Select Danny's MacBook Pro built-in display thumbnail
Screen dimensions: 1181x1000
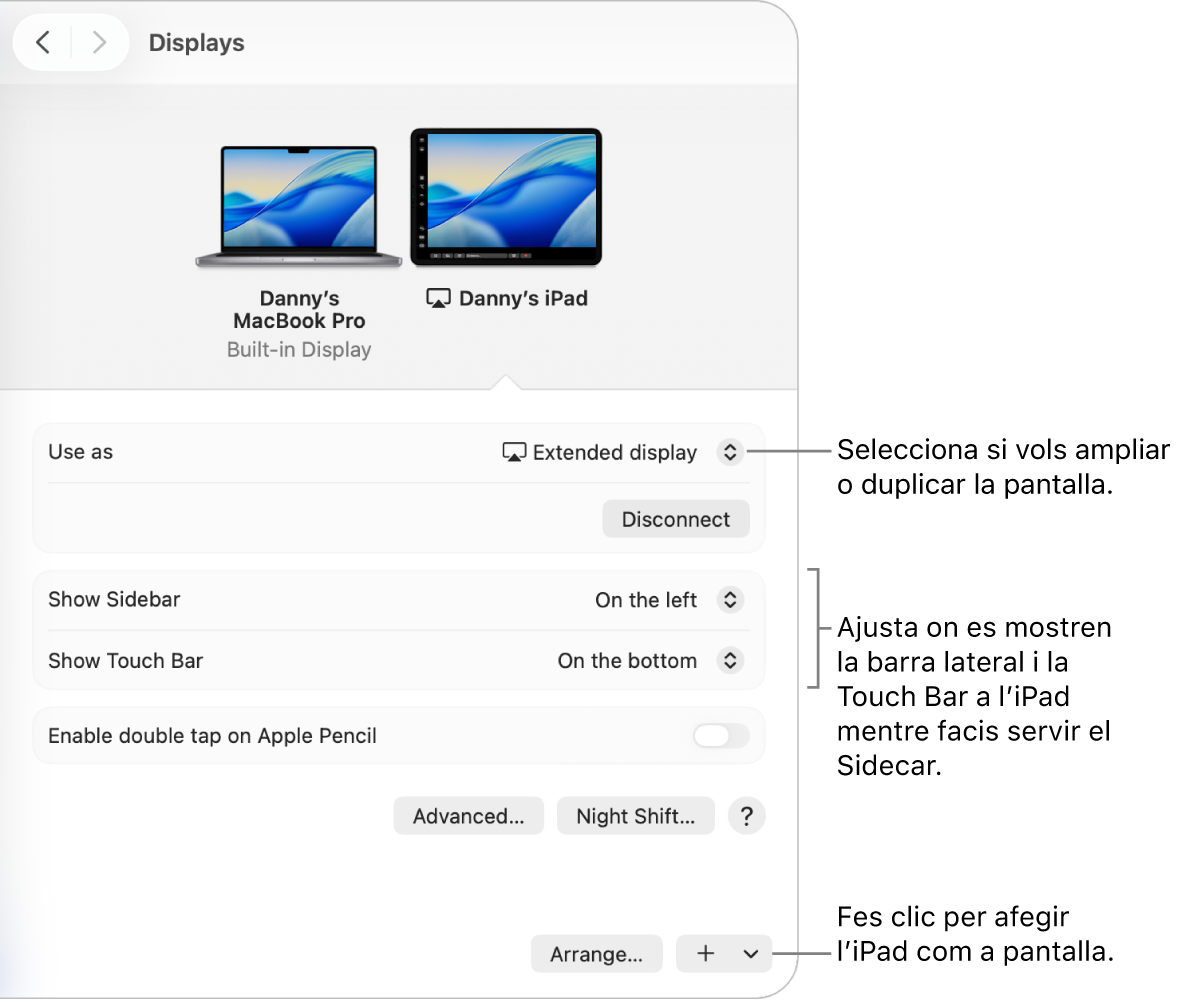(x=297, y=200)
